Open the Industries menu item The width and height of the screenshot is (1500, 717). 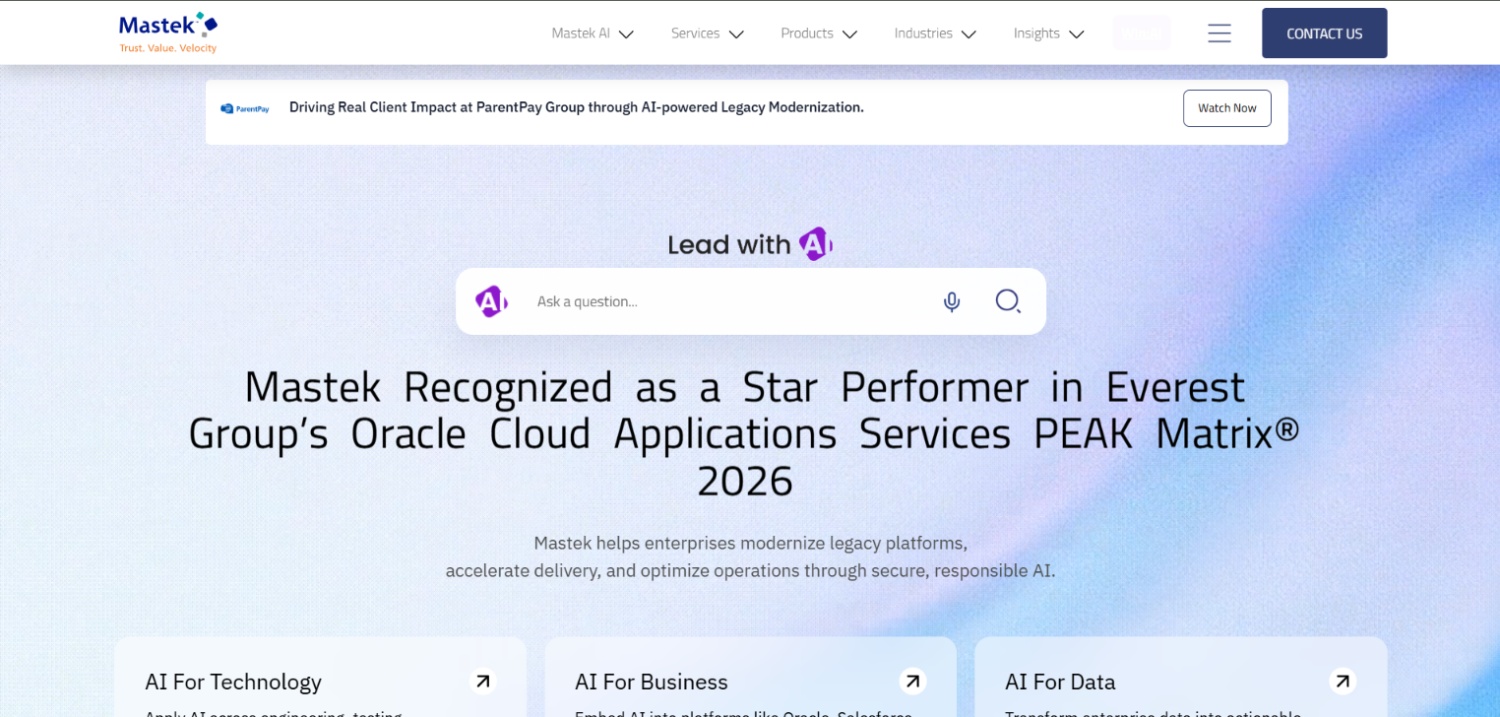click(x=923, y=33)
